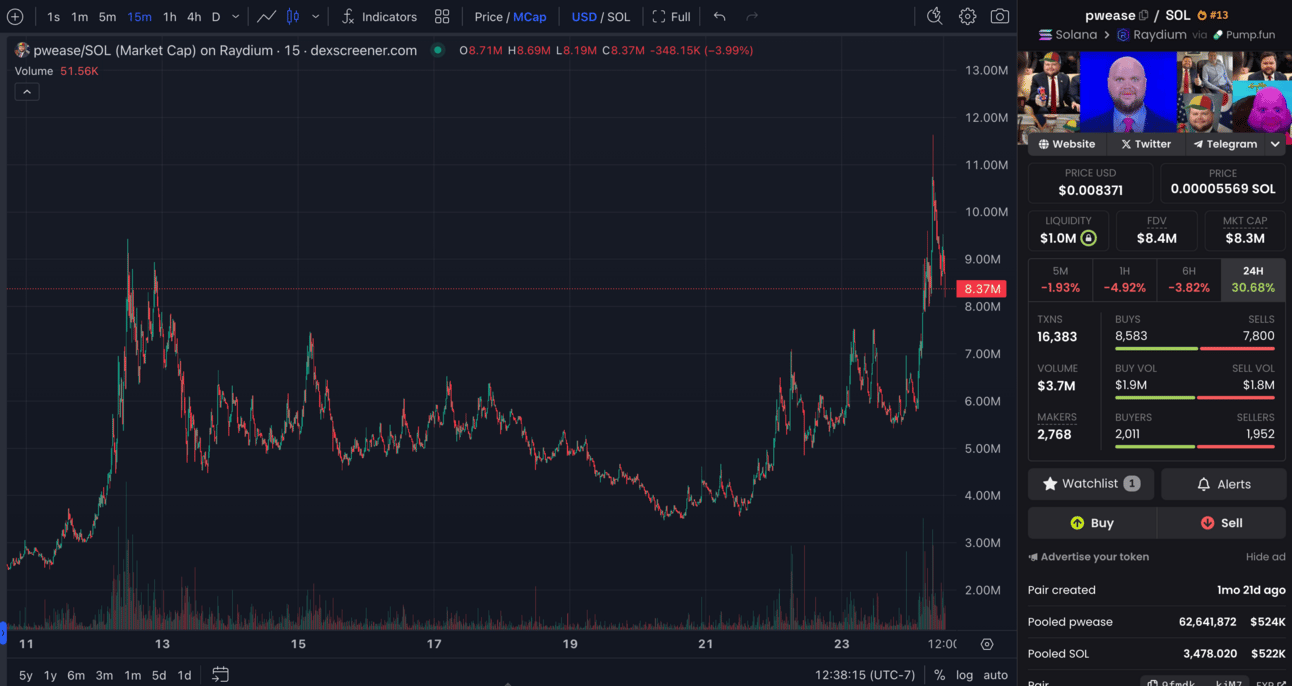Click the green Buy button
Image resolution: width=1292 pixels, height=686 pixels.
pyautogui.click(x=1092, y=523)
